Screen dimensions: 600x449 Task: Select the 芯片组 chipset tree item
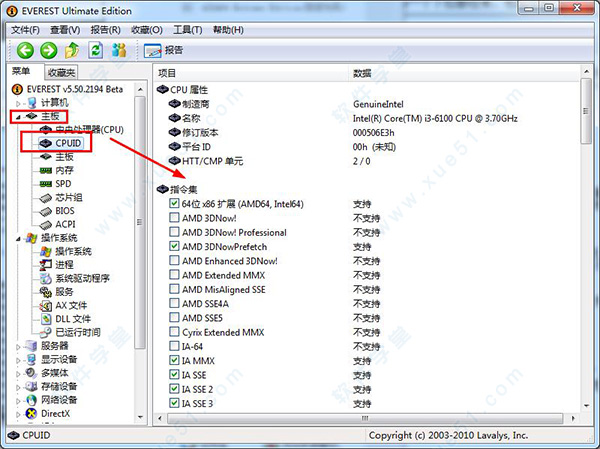point(61,198)
